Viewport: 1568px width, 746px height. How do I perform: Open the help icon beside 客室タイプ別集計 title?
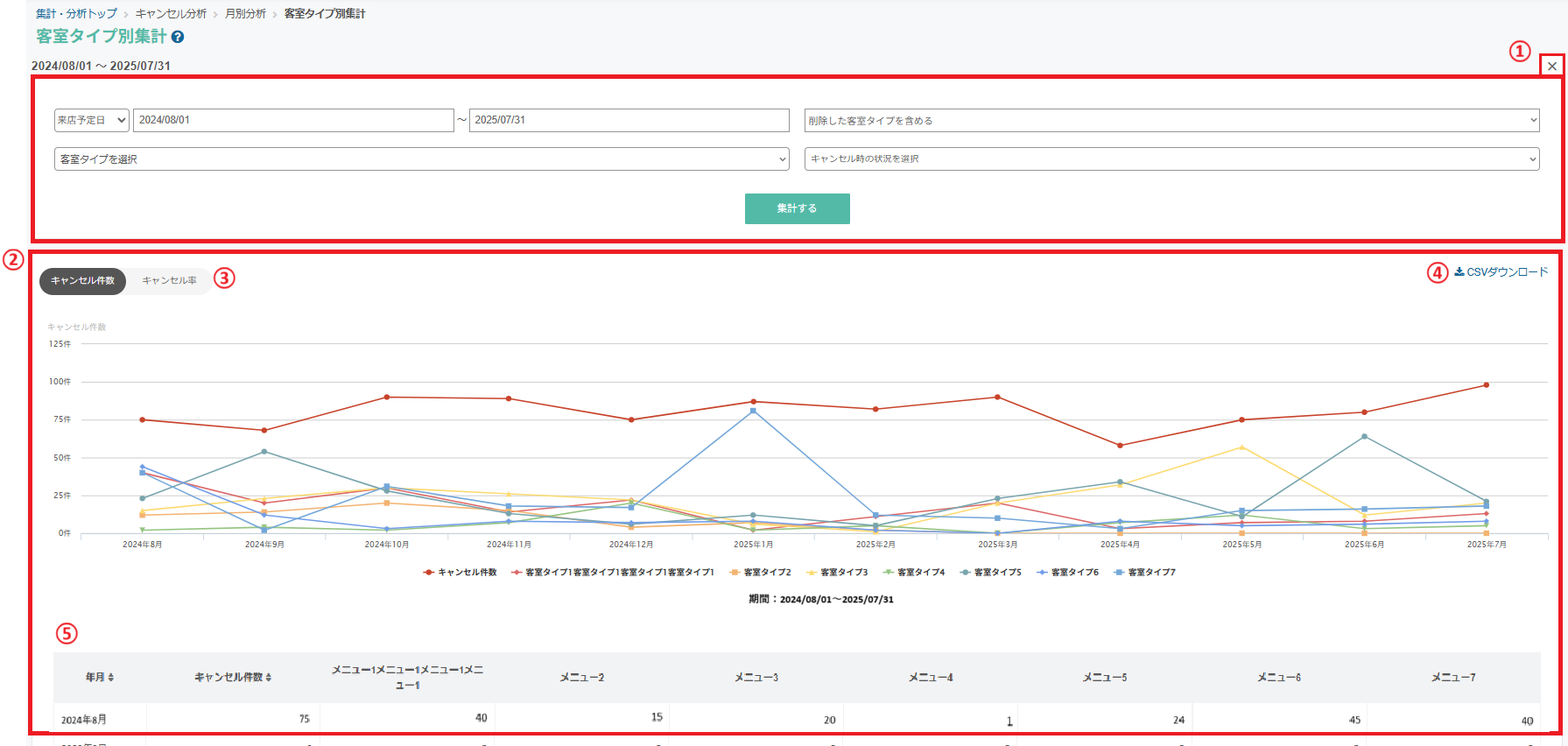click(x=178, y=37)
